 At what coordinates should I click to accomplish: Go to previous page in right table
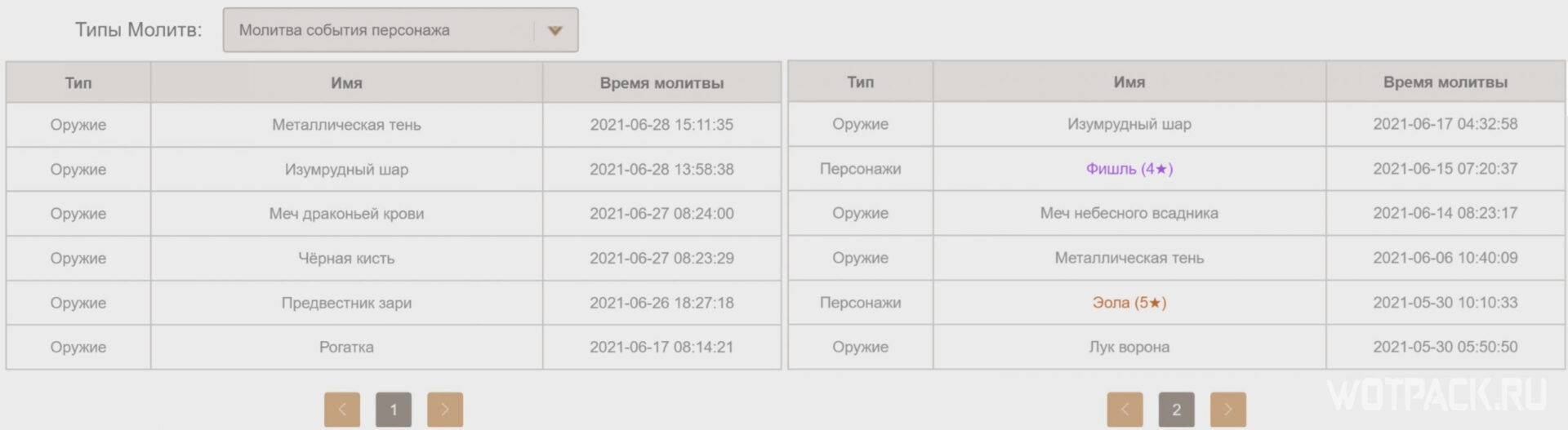pos(1125,410)
